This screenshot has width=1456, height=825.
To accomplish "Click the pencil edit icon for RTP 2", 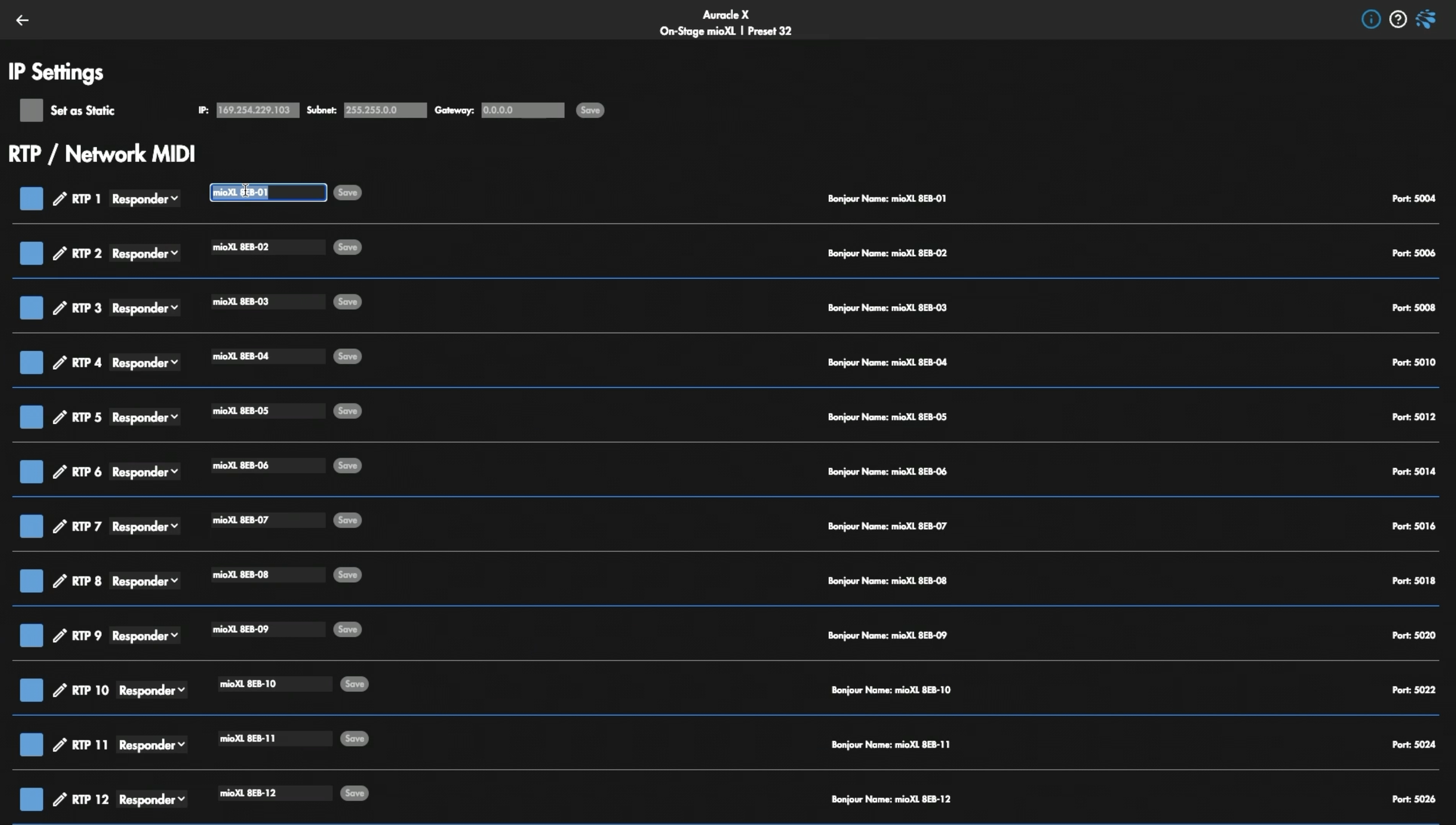I will [x=59, y=253].
